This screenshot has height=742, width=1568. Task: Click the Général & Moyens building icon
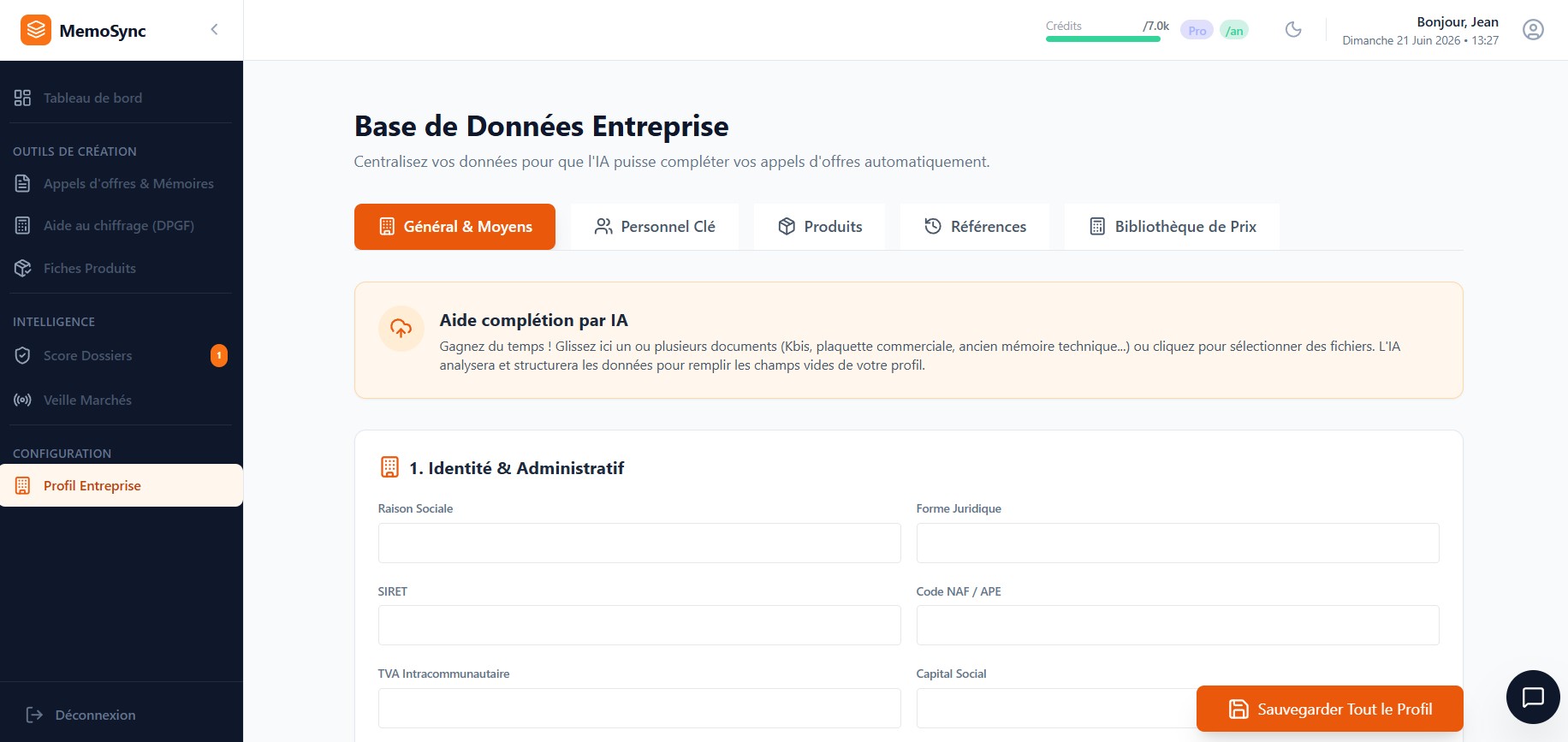click(x=387, y=226)
